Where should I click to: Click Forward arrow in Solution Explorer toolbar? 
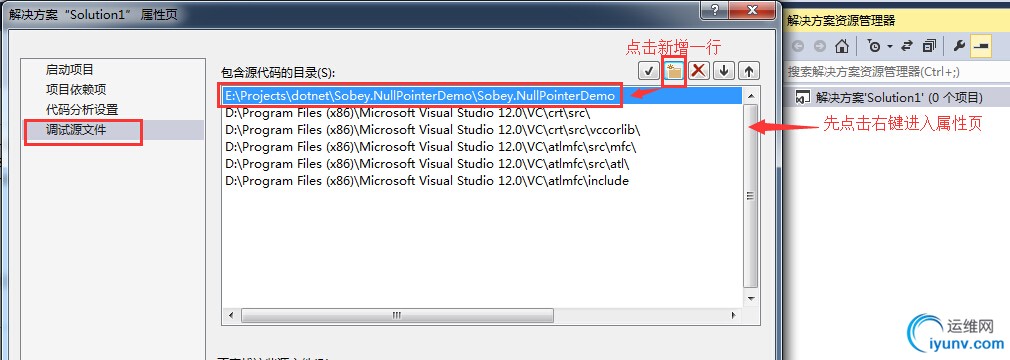819,46
